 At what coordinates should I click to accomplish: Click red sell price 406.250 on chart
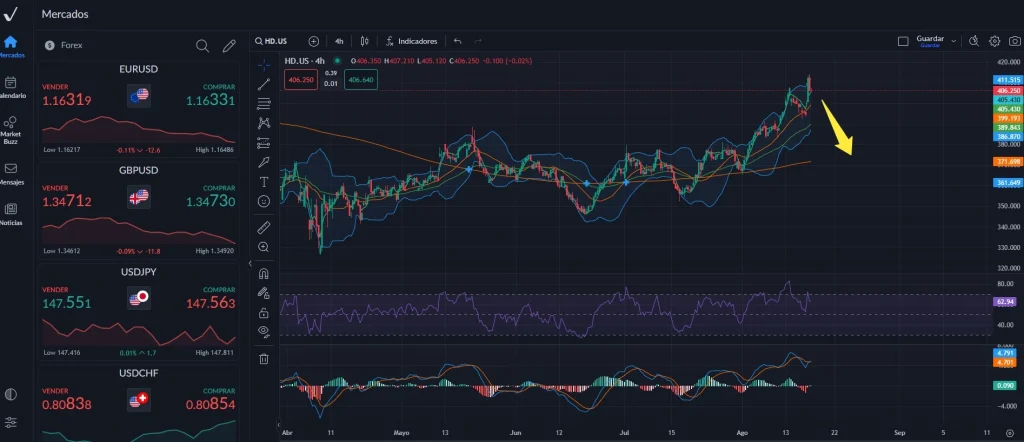coord(300,80)
